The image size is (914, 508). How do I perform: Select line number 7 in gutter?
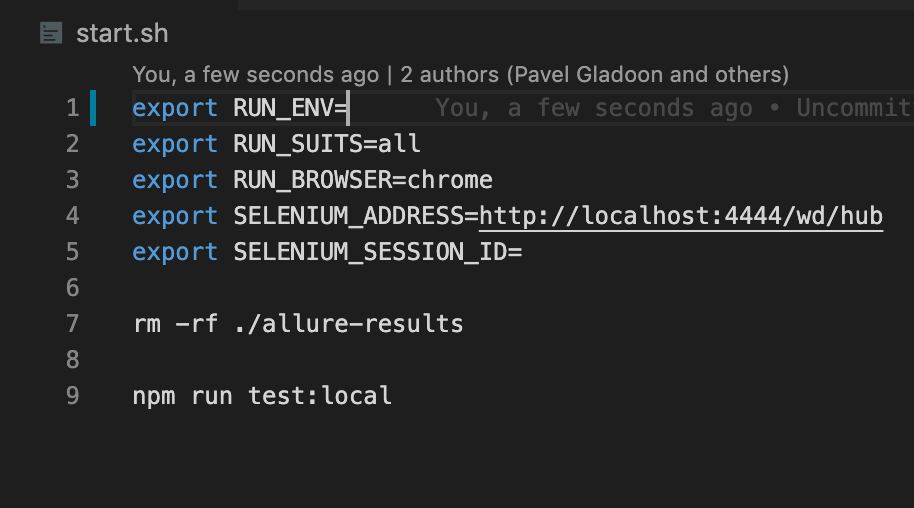click(x=72, y=324)
